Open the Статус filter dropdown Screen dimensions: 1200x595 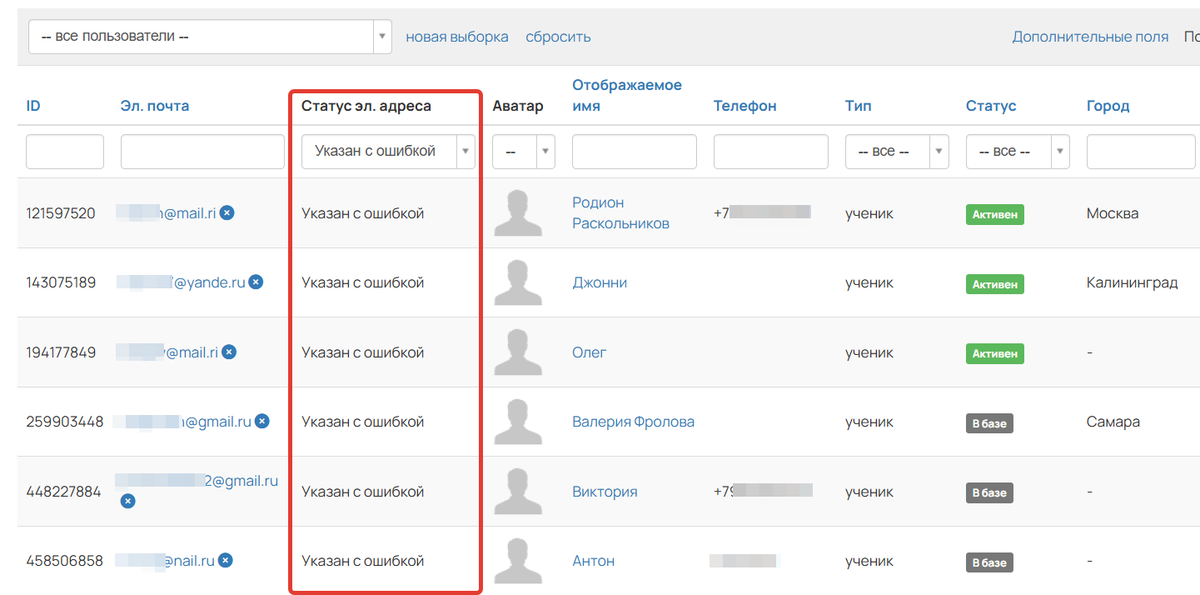[x=1017, y=152]
